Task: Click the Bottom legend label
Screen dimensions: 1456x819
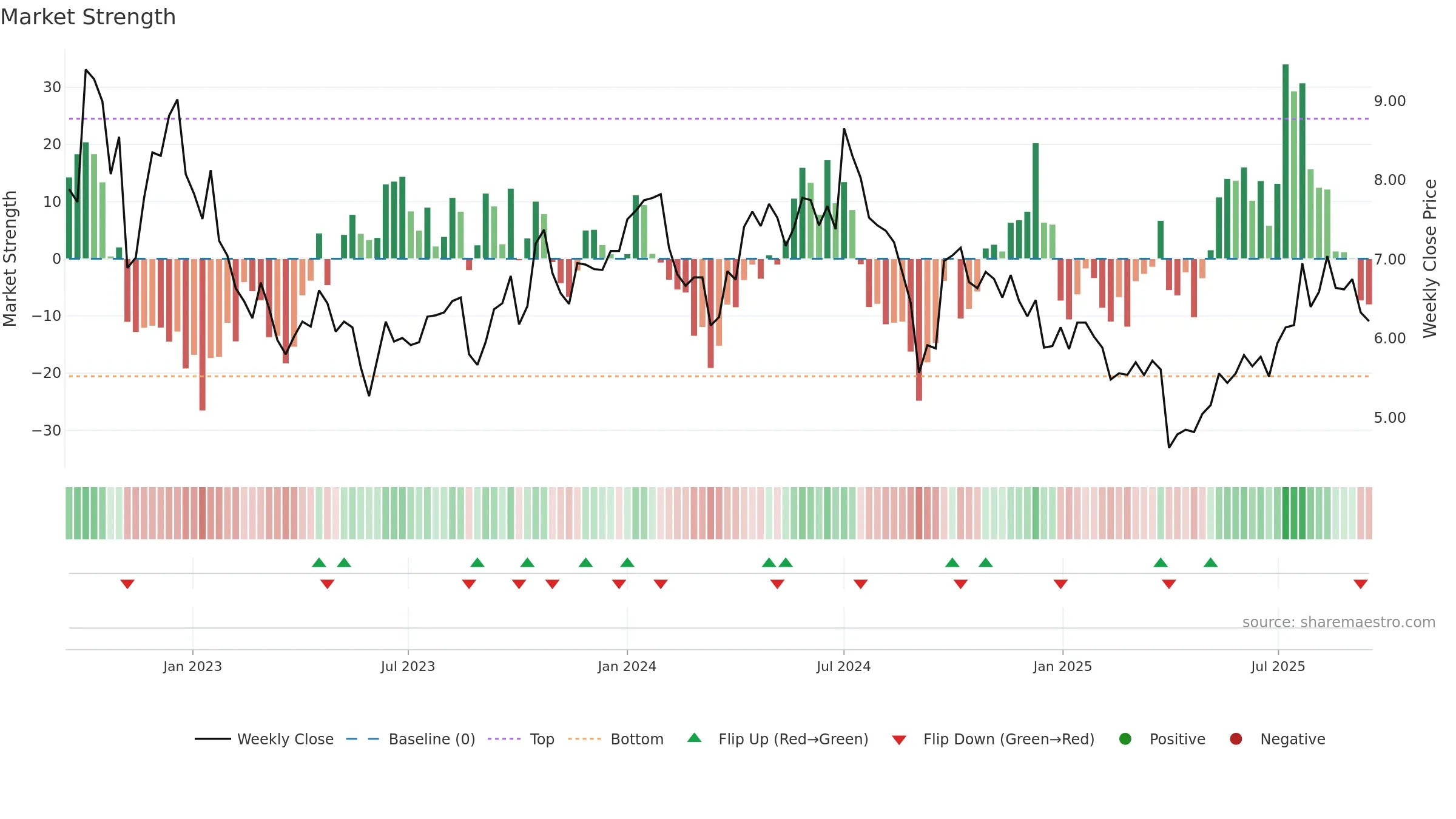Action: (637, 739)
